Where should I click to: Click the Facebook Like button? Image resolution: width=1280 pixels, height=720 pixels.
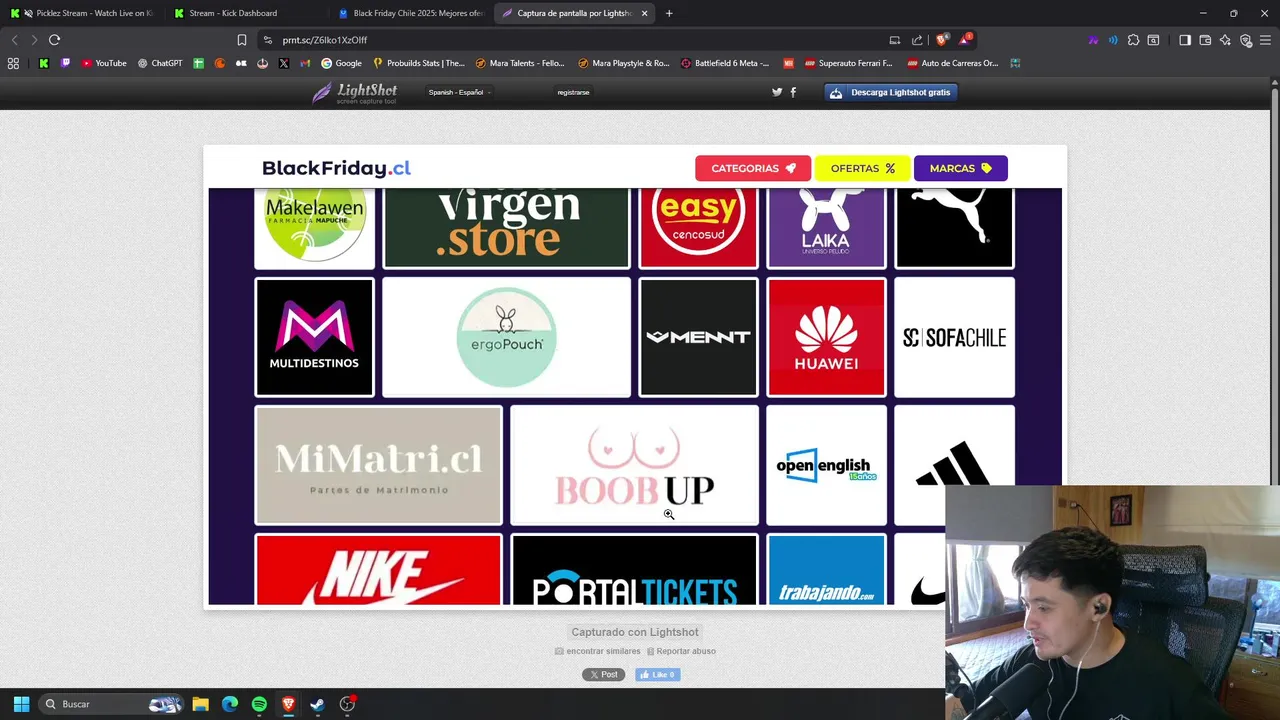pyautogui.click(x=657, y=675)
